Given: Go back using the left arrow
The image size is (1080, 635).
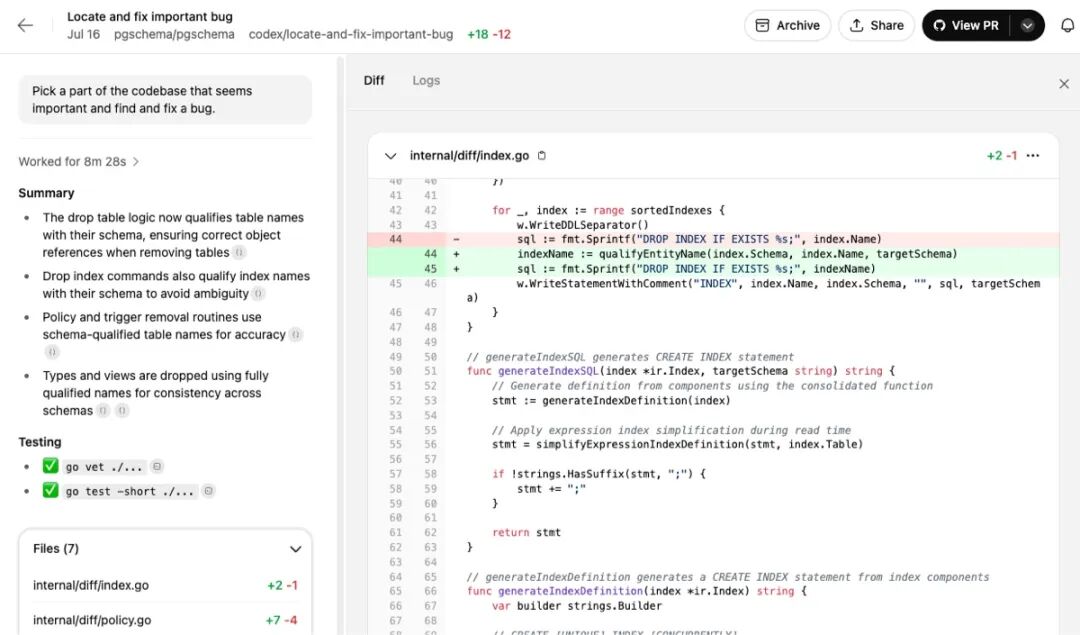Looking at the screenshot, I should click(x=25, y=25).
